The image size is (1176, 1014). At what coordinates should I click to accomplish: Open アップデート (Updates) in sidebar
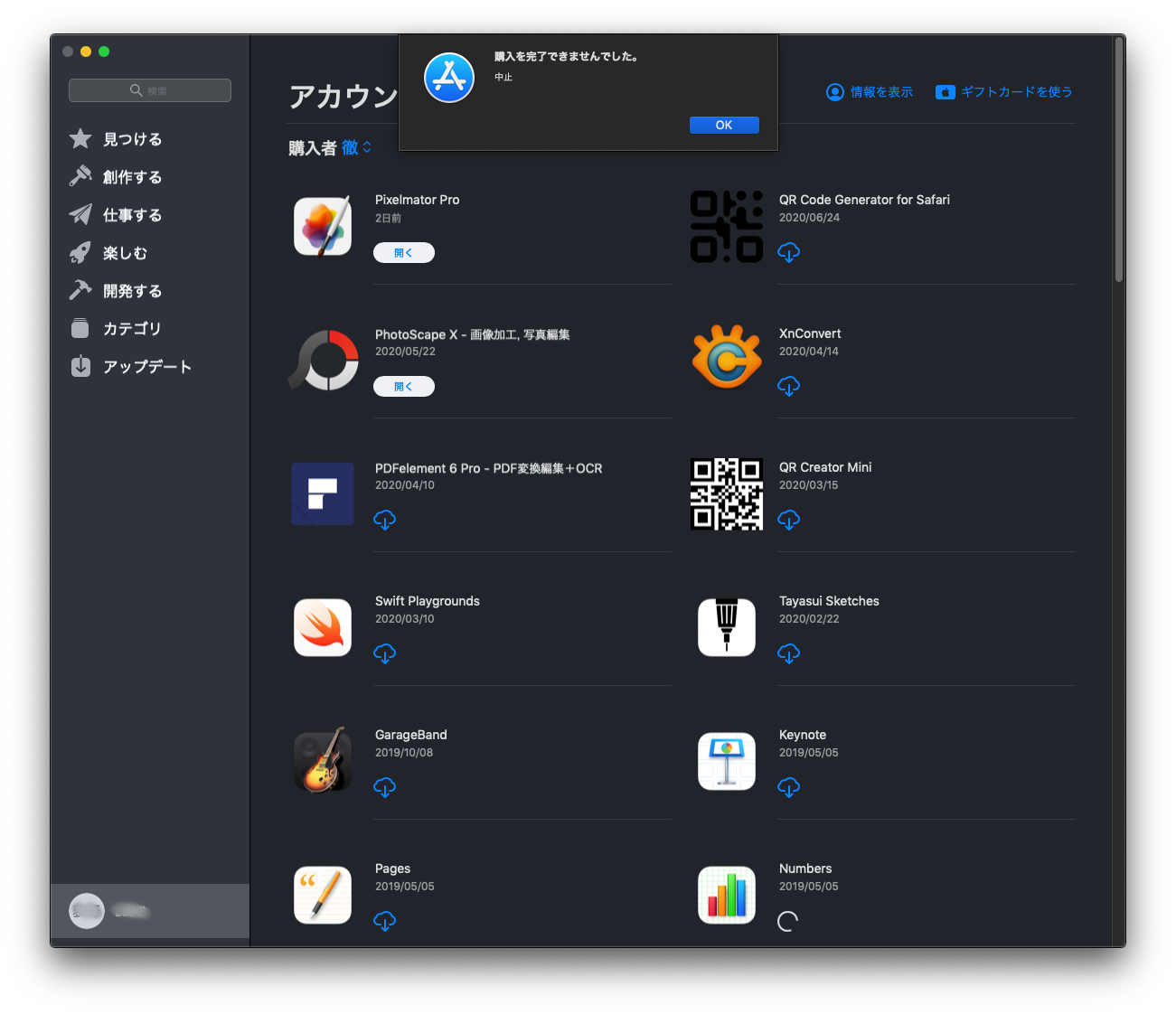point(132,366)
